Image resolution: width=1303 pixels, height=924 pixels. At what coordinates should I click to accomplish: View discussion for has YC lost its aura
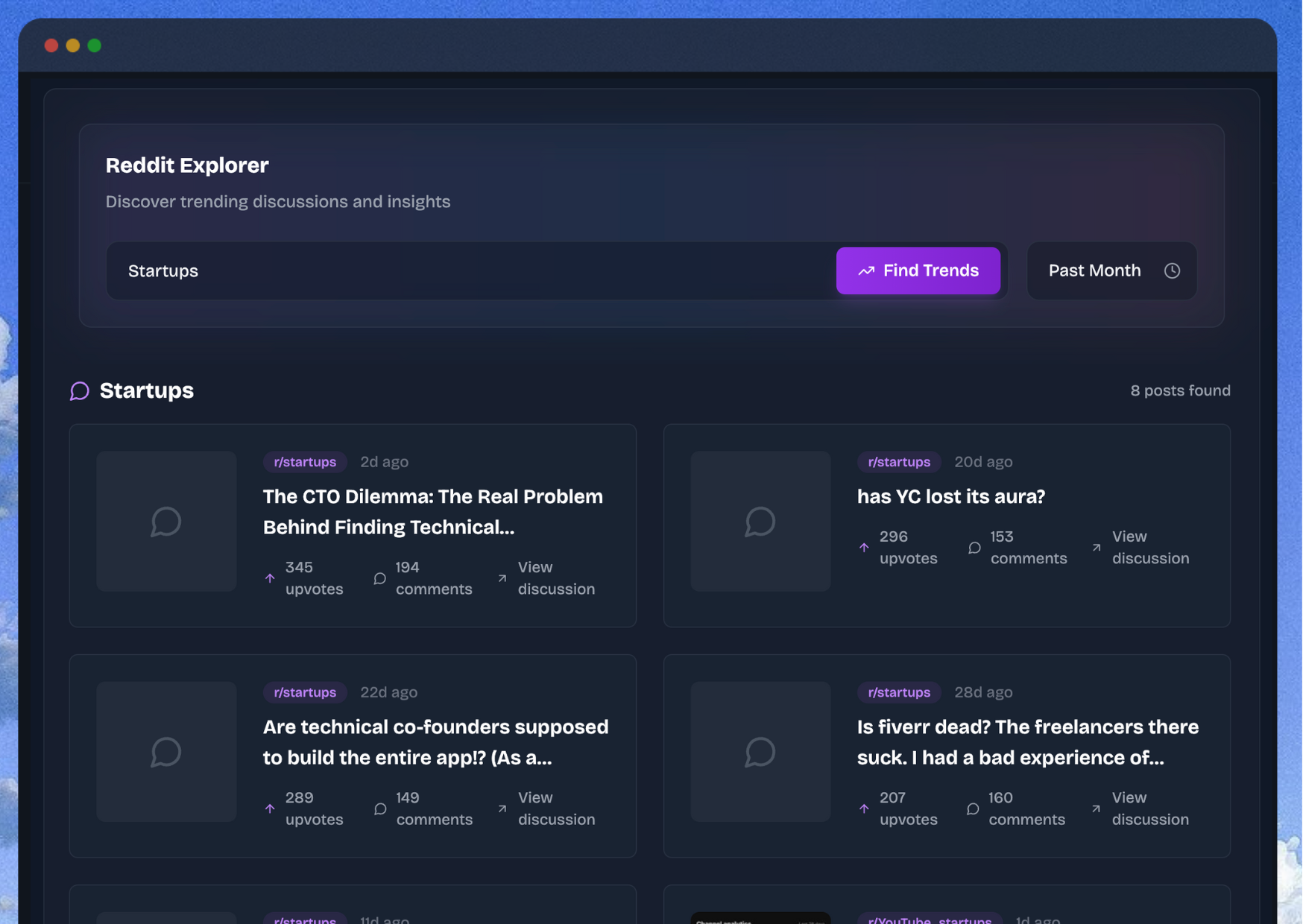click(x=1150, y=548)
